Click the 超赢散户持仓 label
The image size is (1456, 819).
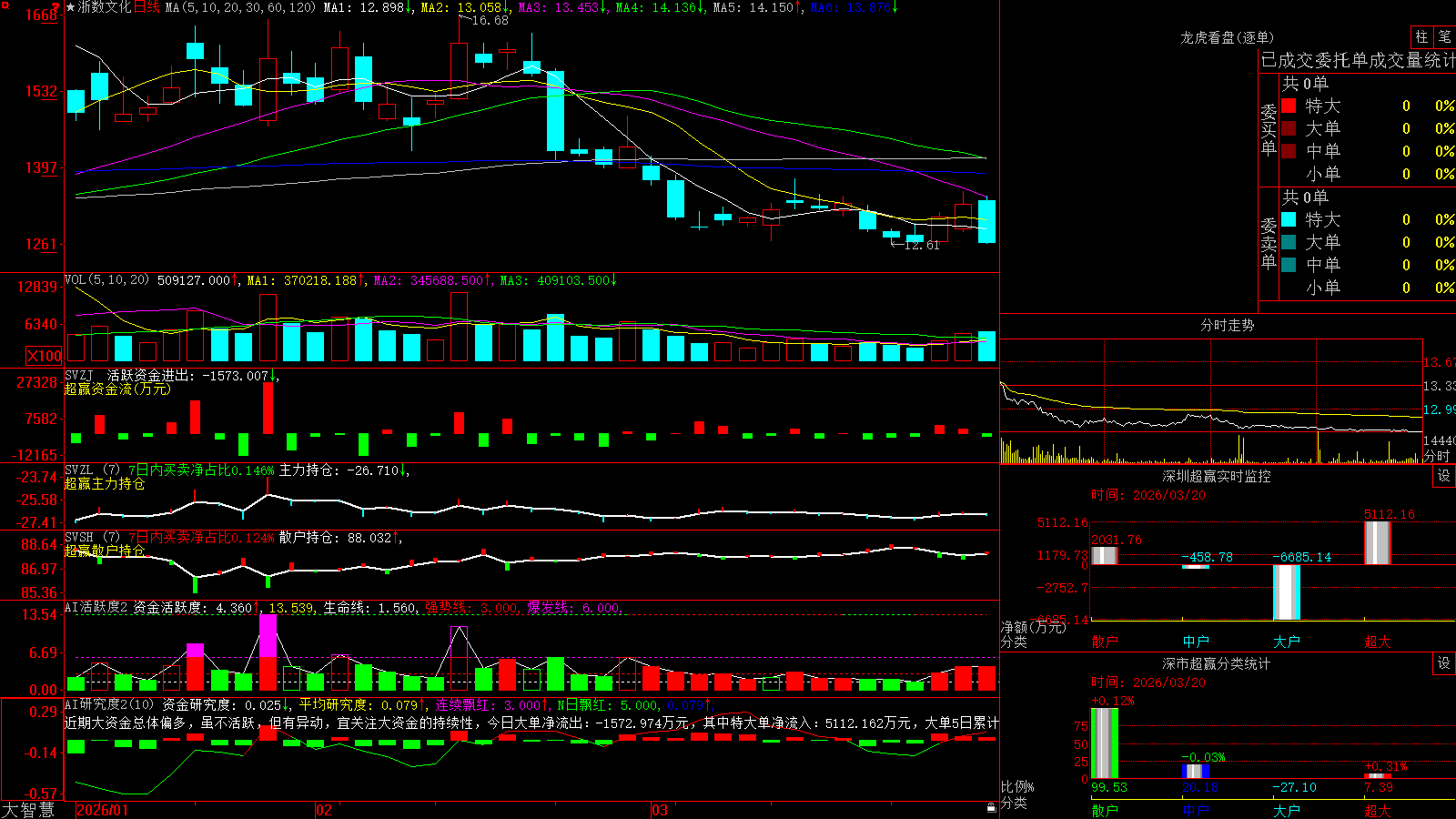[105, 551]
